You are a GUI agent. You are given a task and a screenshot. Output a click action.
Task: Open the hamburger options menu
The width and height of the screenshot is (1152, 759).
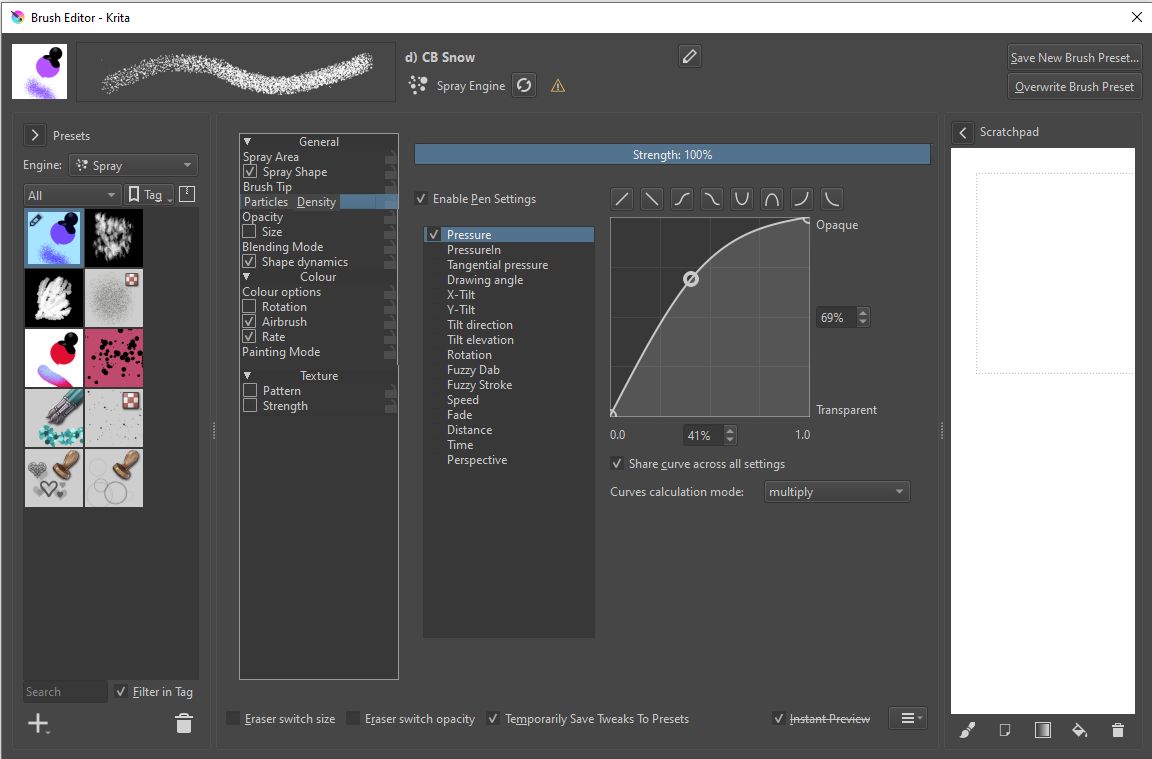click(908, 718)
